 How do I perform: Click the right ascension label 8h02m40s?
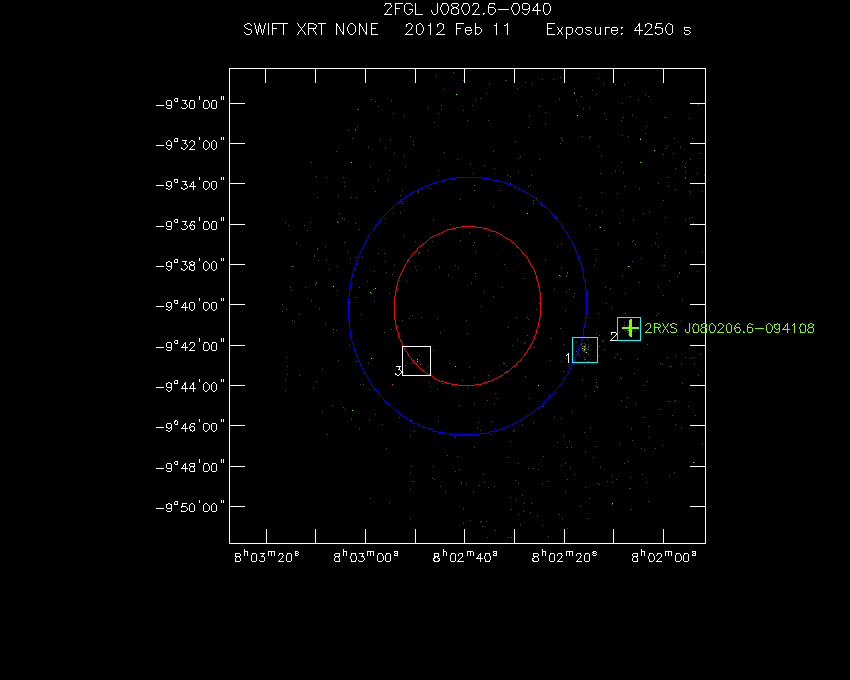465,557
